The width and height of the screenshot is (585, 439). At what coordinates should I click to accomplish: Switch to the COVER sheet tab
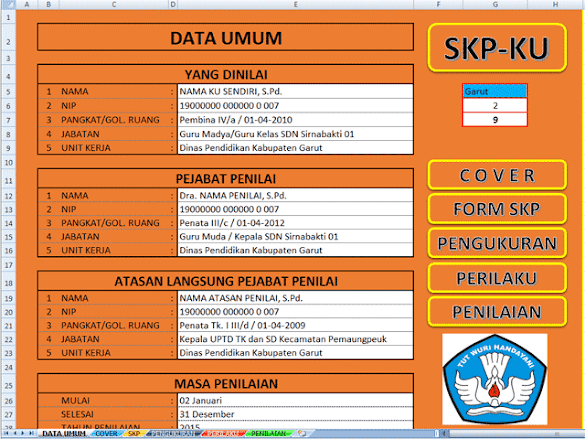(106, 433)
